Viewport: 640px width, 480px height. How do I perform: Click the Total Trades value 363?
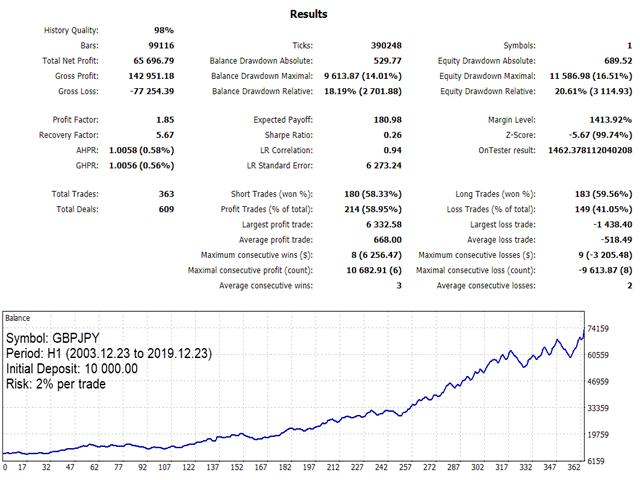(166, 194)
